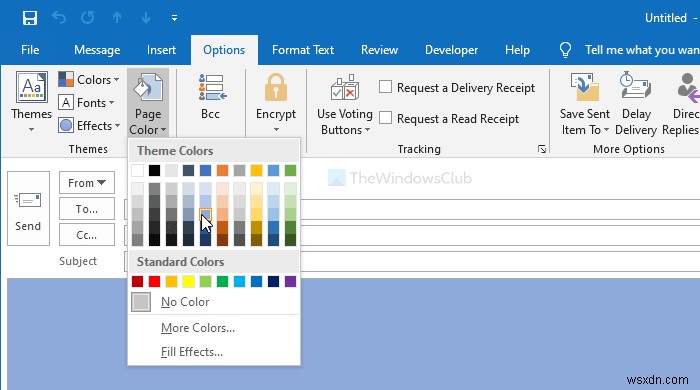The height and width of the screenshot is (390, 700).
Task: Choose the No Color option
Action: tap(214, 302)
